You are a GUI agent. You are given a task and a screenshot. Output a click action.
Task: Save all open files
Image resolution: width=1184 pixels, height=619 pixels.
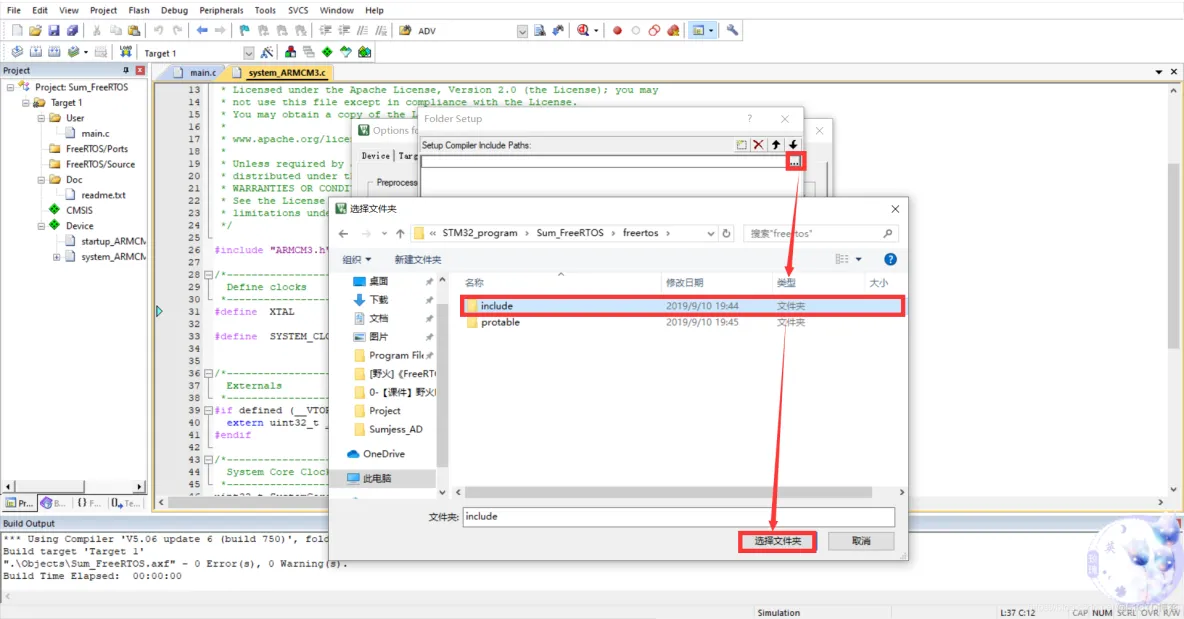point(72,31)
